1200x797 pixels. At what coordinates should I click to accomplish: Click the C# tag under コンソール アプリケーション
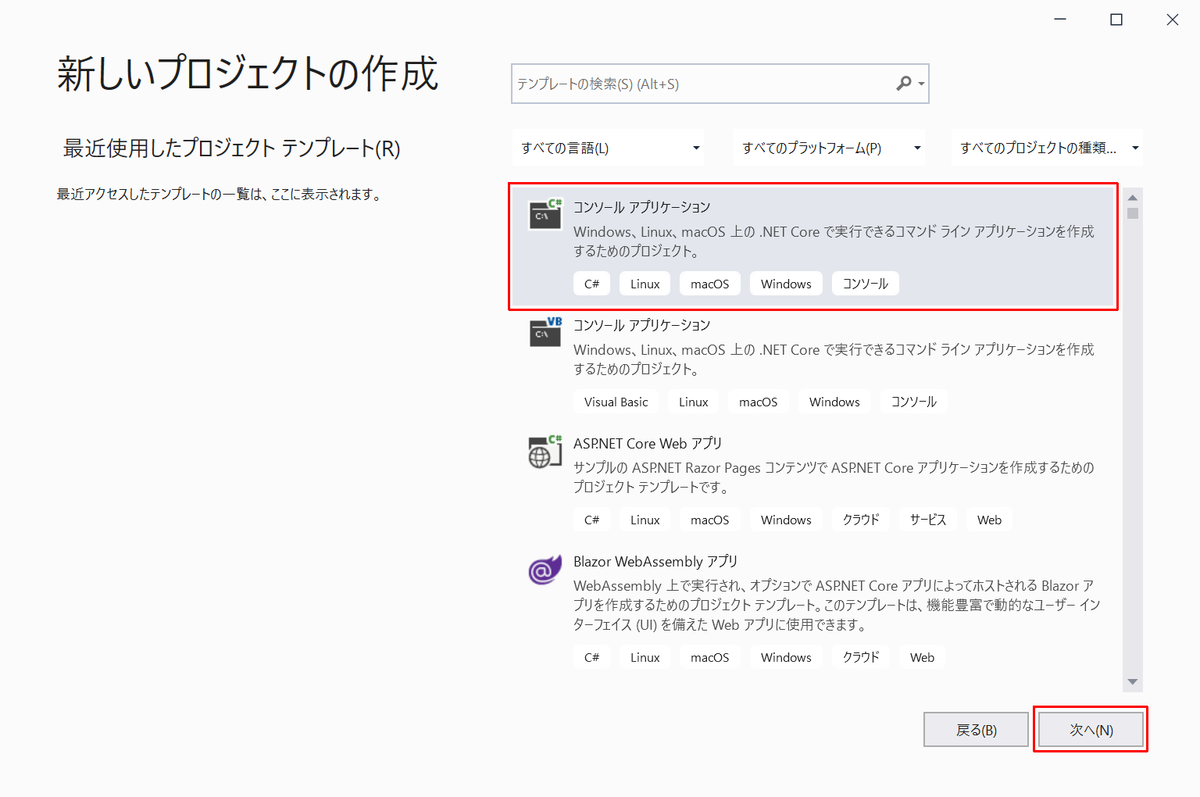(x=591, y=283)
